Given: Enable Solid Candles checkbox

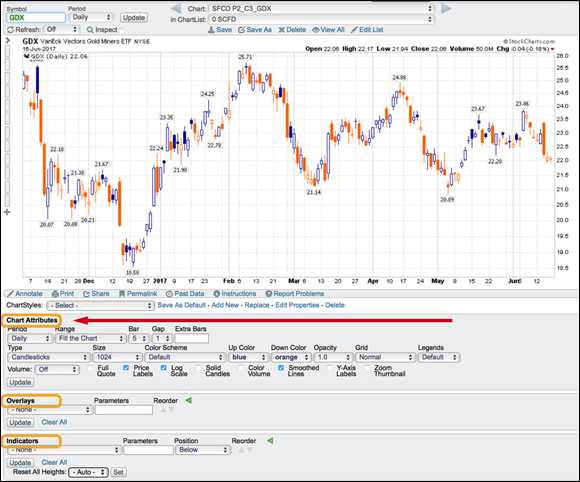Looking at the screenshot, I should coord(198,368).
